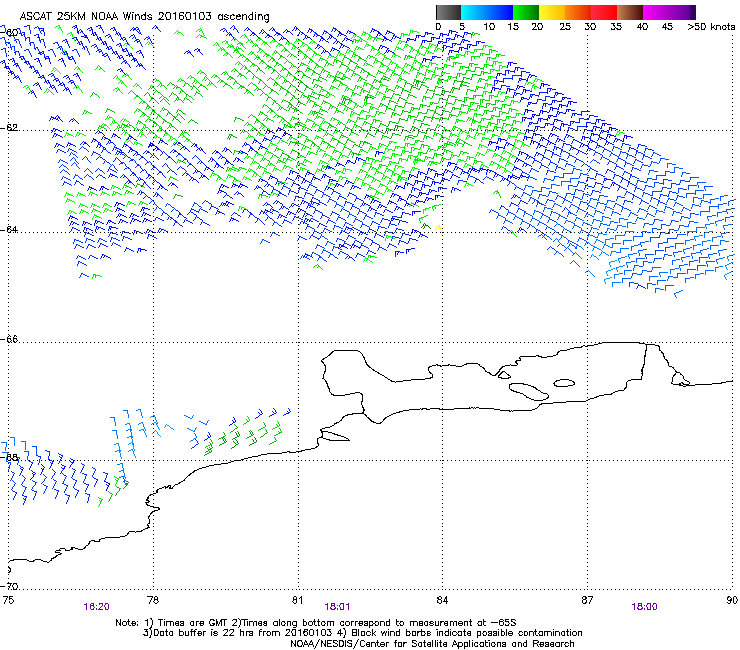The width and height of the screenshot is (740, 650).
Task: Select legend label '40' under color bar
Action: [x=642, y=27]
